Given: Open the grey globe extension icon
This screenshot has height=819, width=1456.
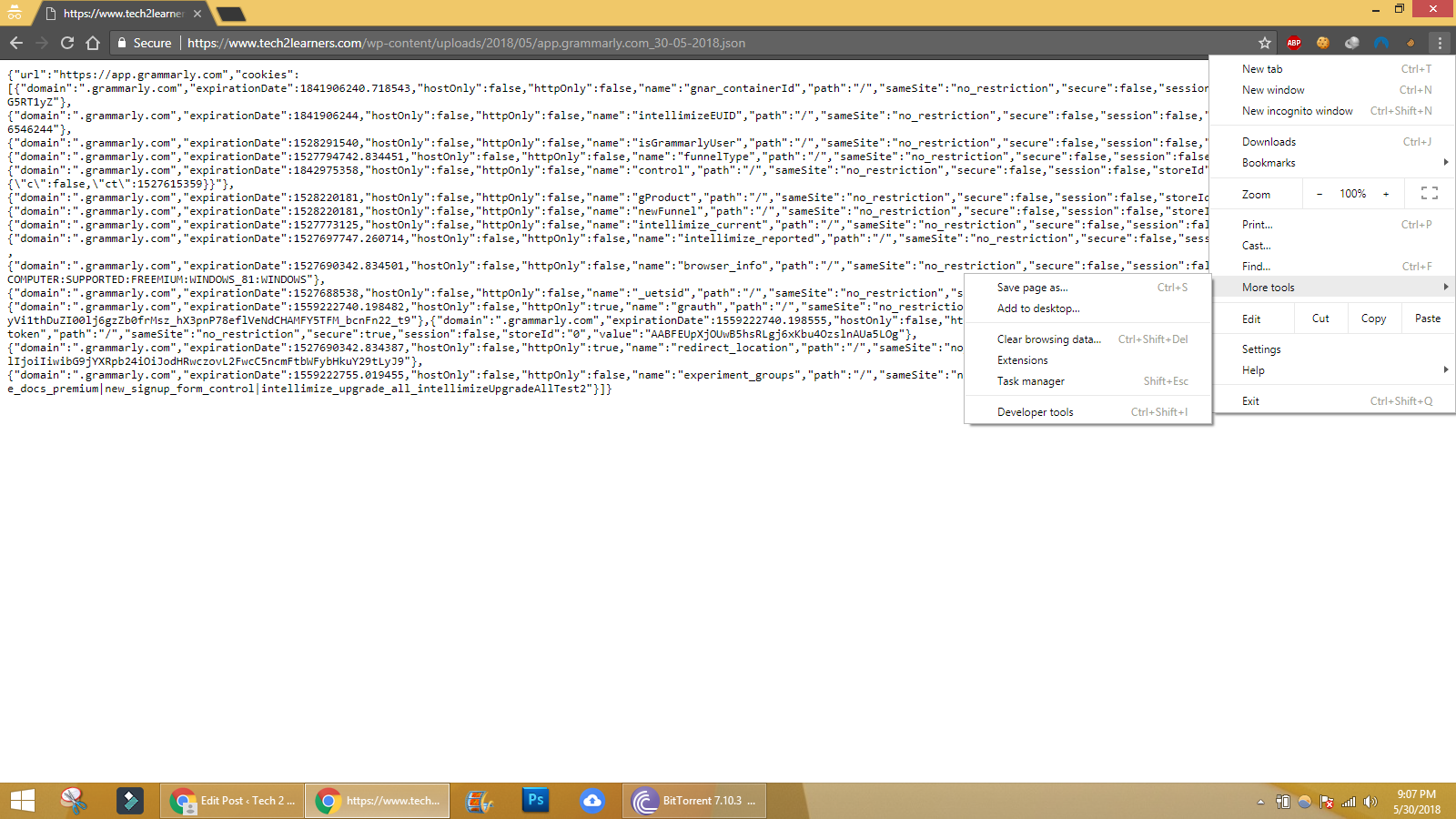Looking at the screenshot, I should 1352,43.
